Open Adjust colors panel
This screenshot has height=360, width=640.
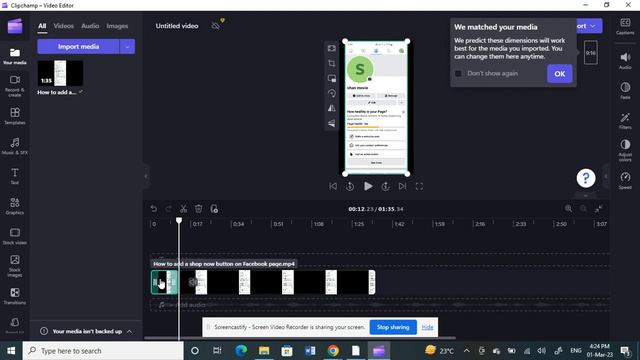pos(625,150)
